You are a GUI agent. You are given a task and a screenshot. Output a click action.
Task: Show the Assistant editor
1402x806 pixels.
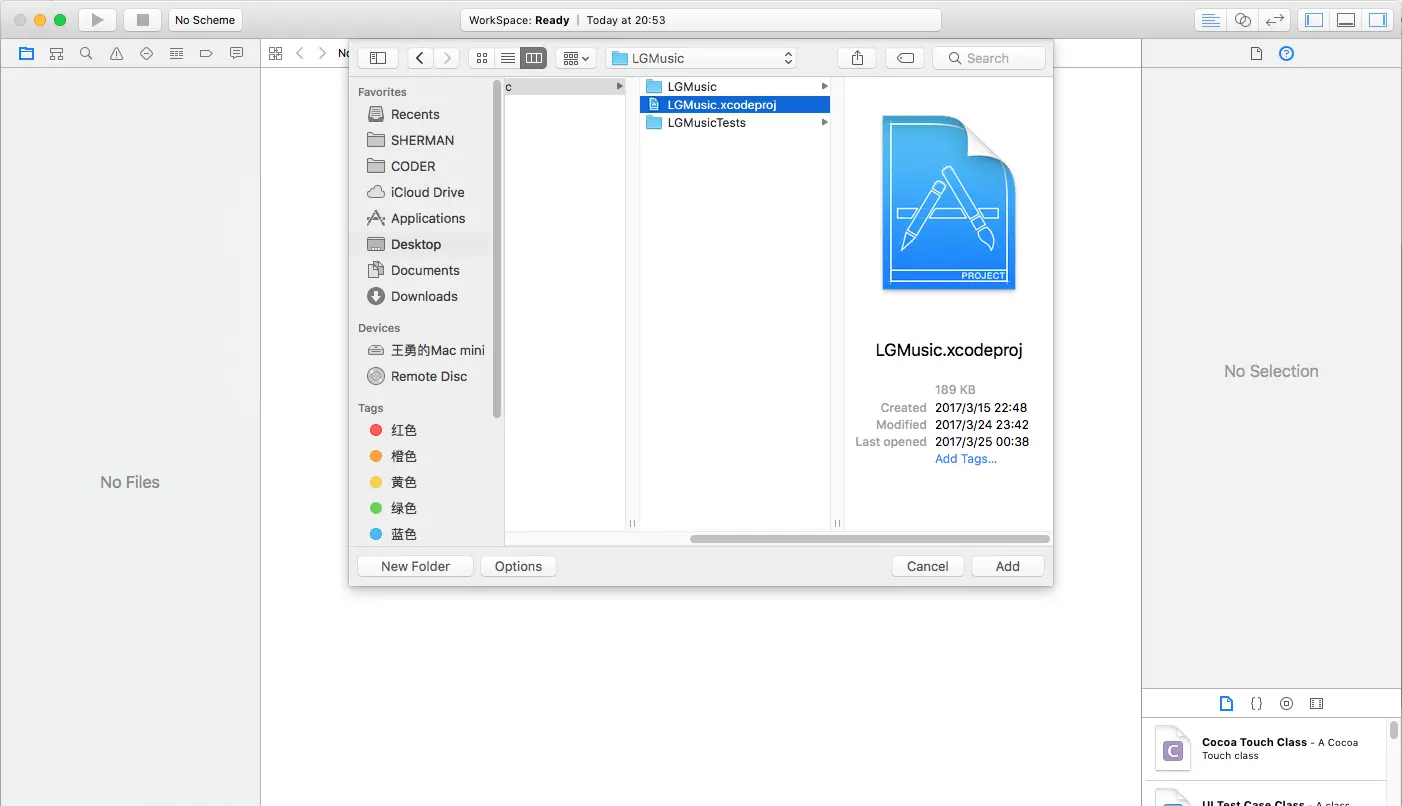1242,20
